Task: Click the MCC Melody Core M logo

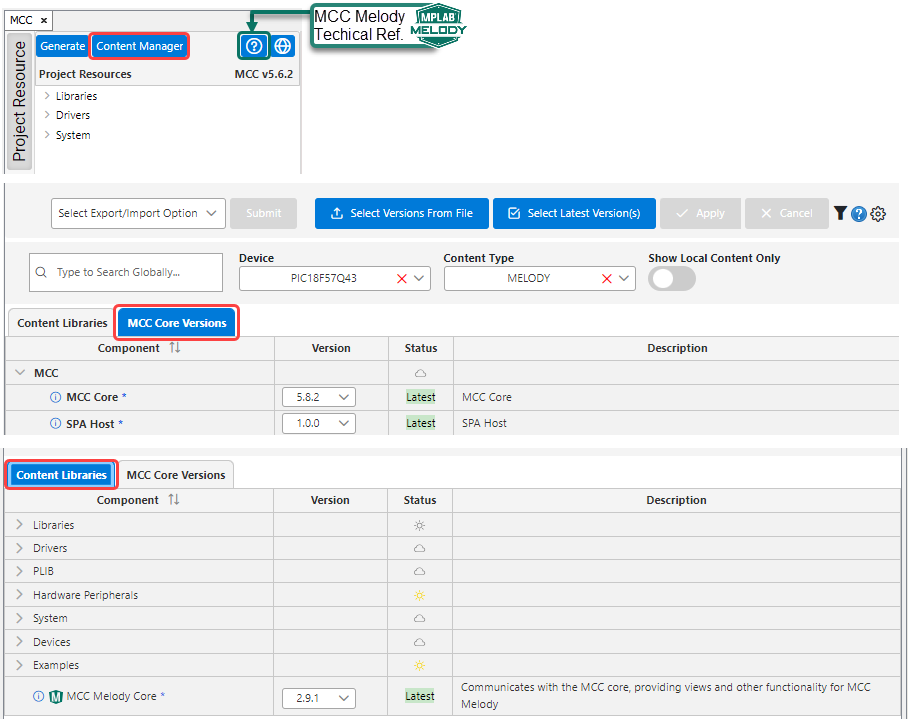Action: [56, 696]
